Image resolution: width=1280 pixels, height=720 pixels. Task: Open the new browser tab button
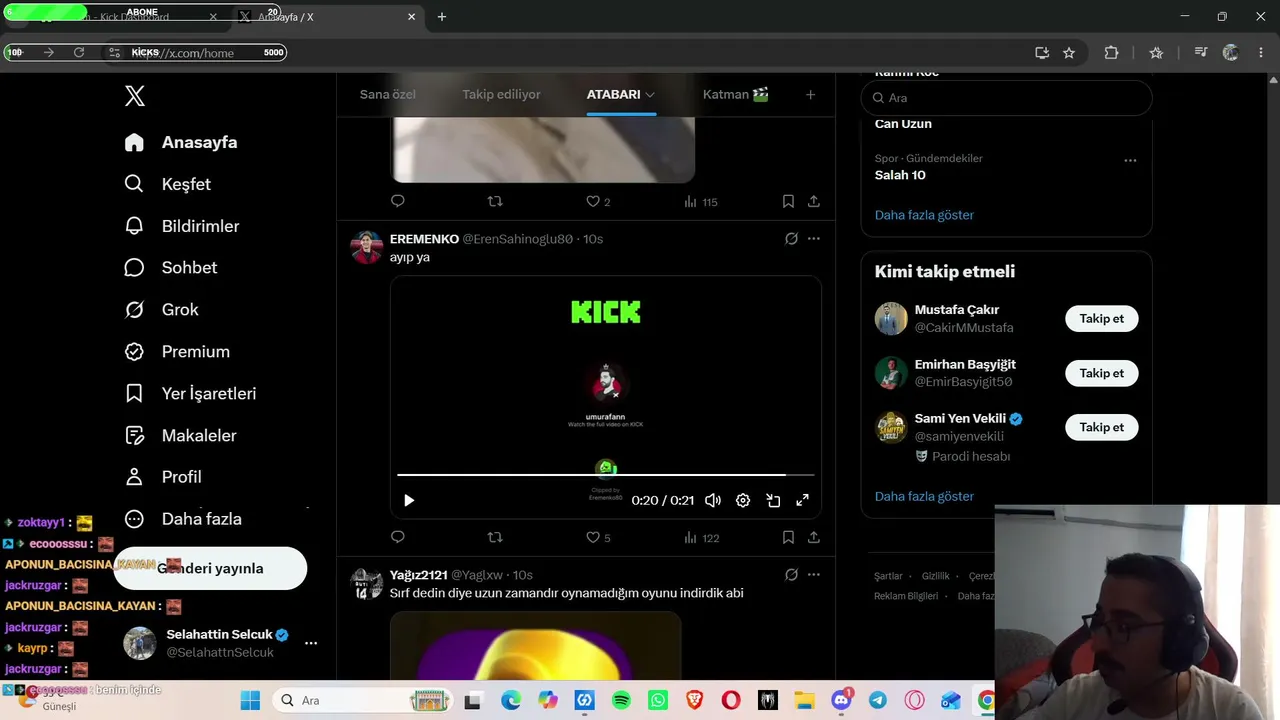(x=442, y=17)
